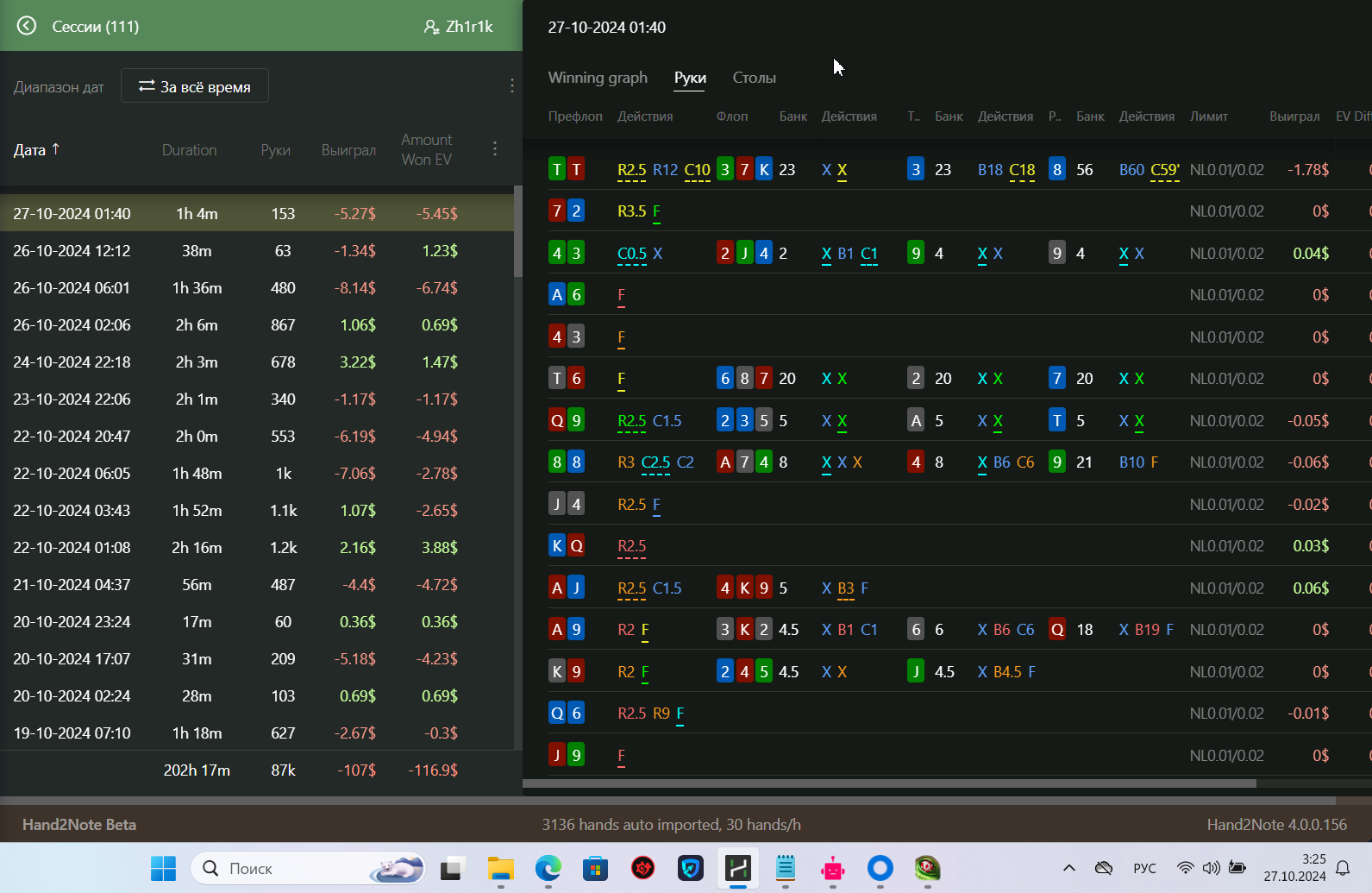Image resolution: width=1372 pixels, height=893 pixels.
Task: Select session 26-10-2024 12:12
Action: coord(257,250)
